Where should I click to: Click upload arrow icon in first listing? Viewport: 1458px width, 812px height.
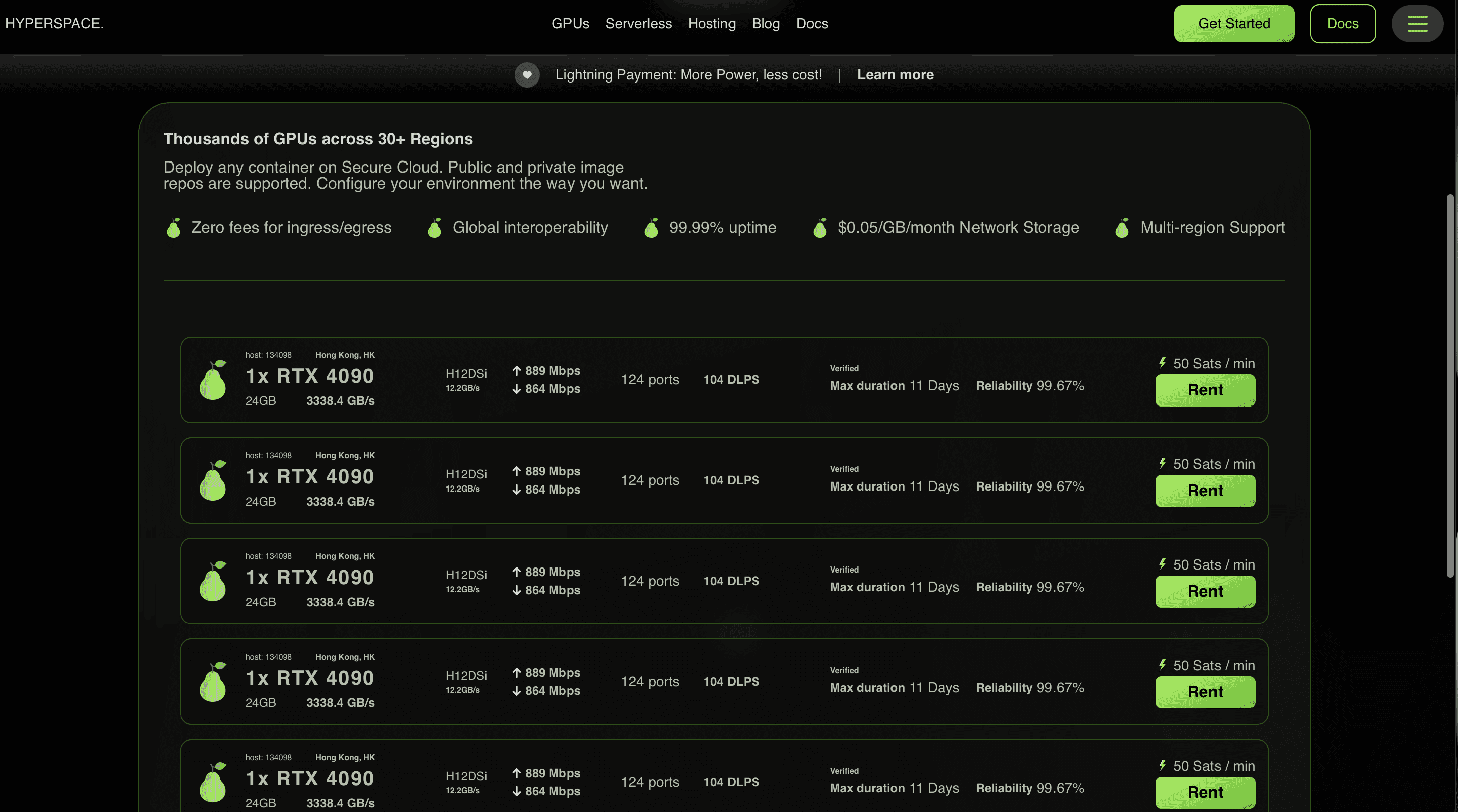point(516,371)
